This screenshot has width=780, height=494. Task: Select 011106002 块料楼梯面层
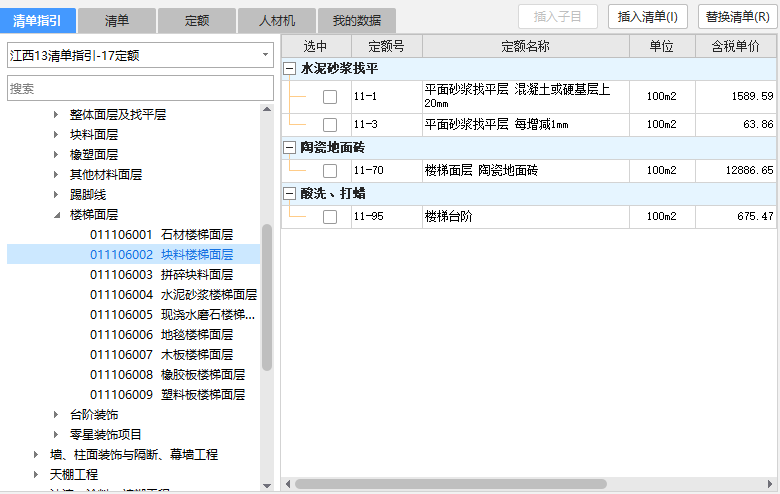coord(133,254)
